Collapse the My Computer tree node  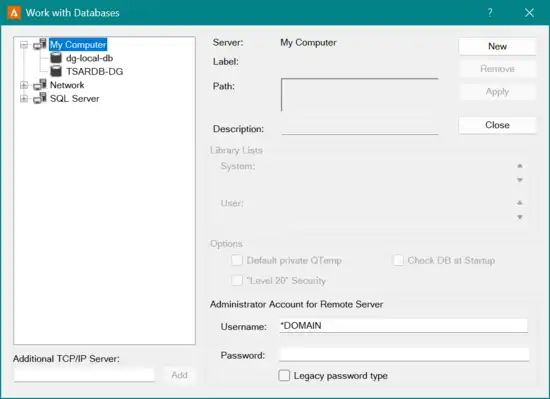coord(24,45)
